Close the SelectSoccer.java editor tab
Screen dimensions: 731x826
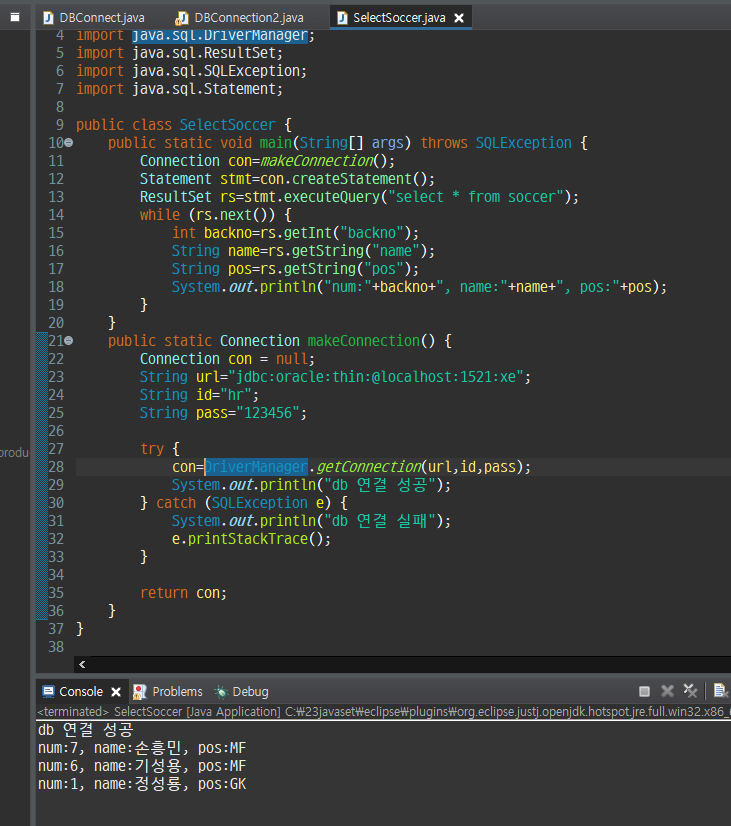point(459,18)
